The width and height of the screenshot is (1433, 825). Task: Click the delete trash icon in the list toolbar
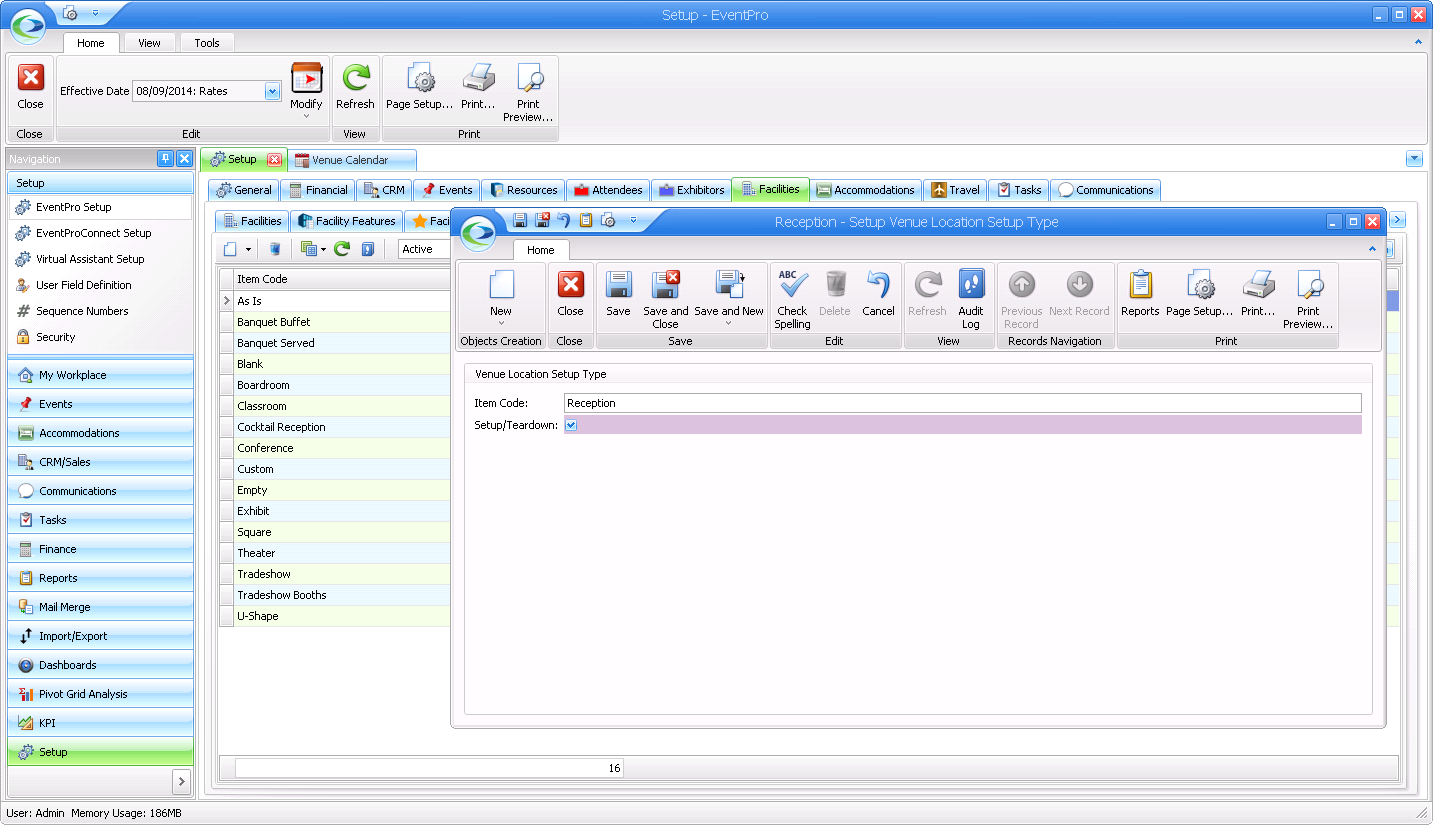[x=275, y=249]
